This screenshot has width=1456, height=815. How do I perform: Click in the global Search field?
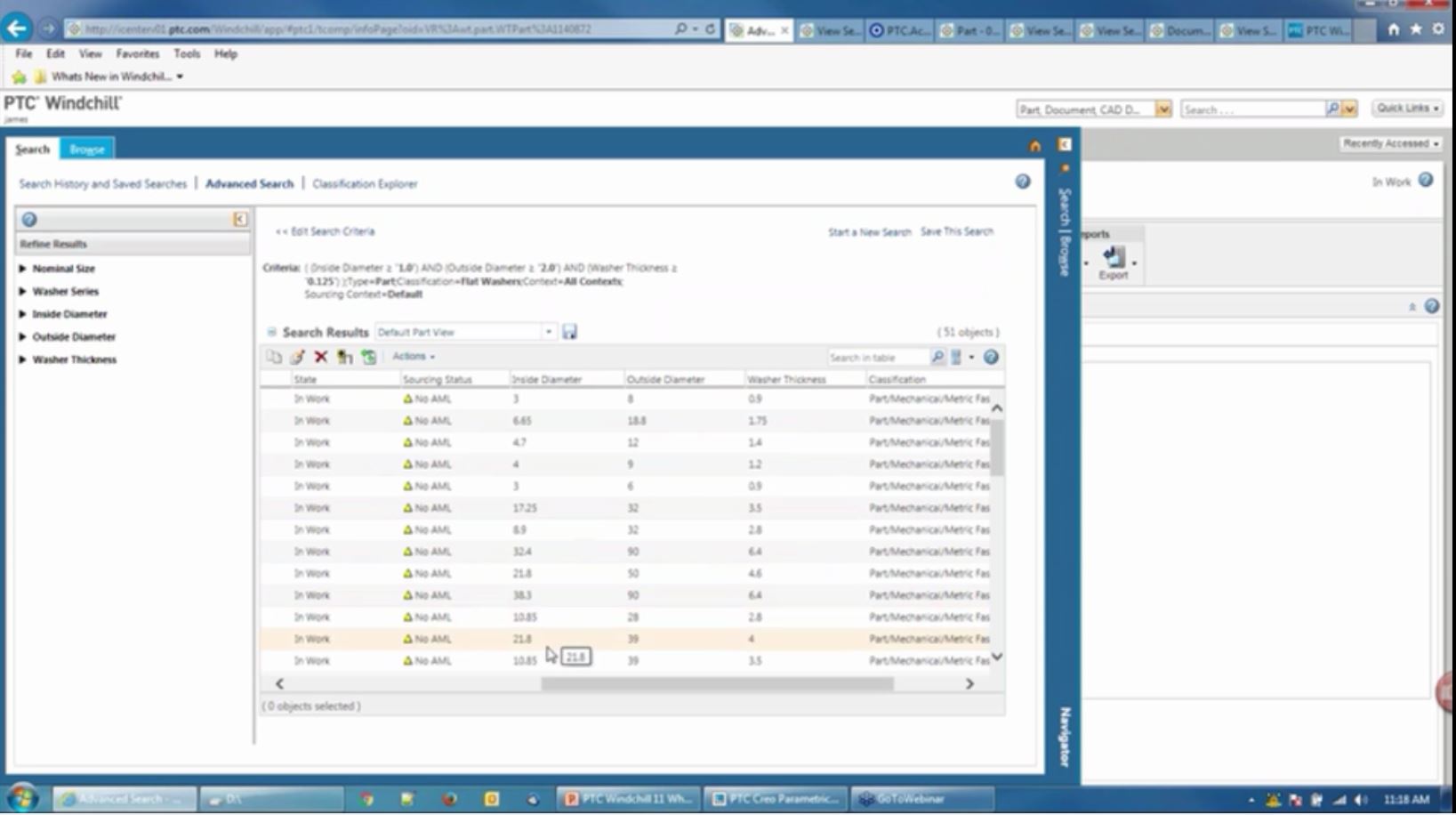coord(1253,109)
